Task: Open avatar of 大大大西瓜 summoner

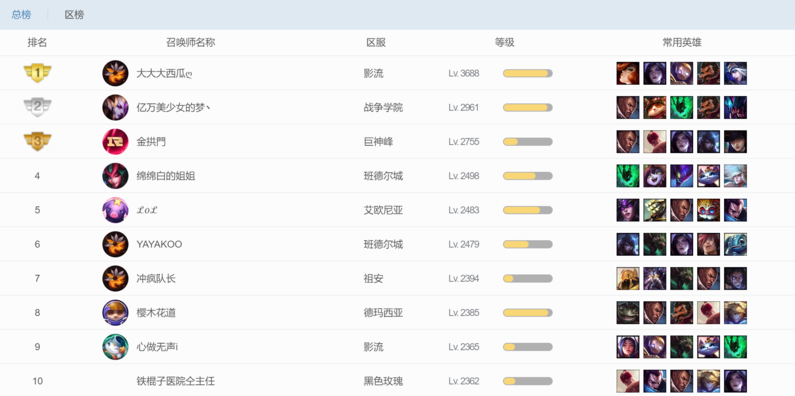Action: tap(115, 73)
